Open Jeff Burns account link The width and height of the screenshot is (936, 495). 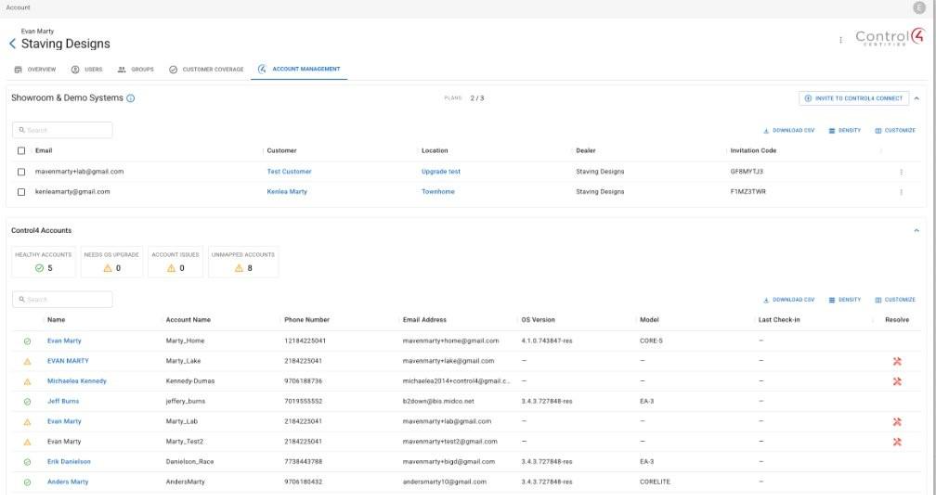(63, 402)
